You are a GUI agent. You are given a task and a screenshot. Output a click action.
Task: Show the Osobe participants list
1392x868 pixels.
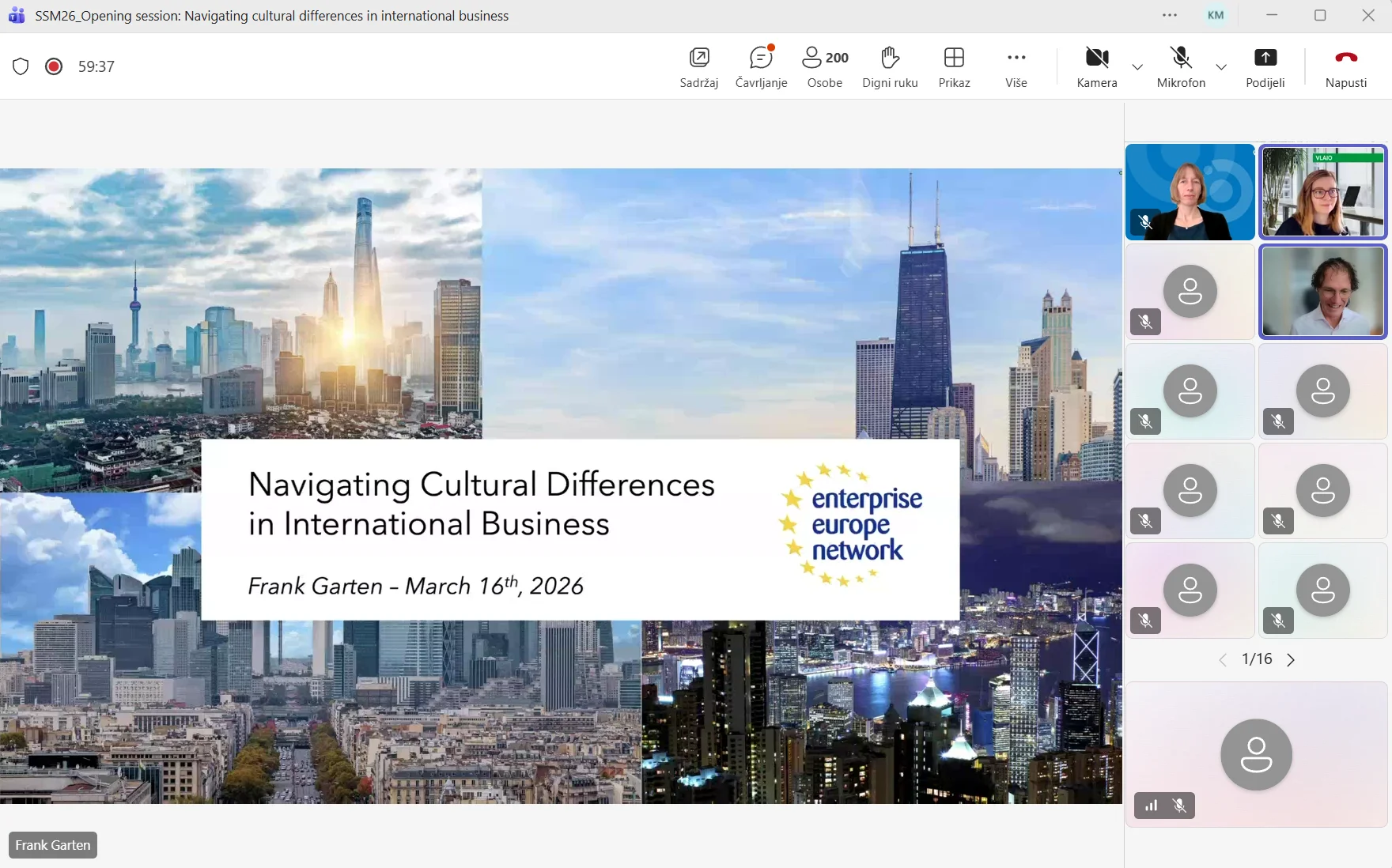[825, 66]
